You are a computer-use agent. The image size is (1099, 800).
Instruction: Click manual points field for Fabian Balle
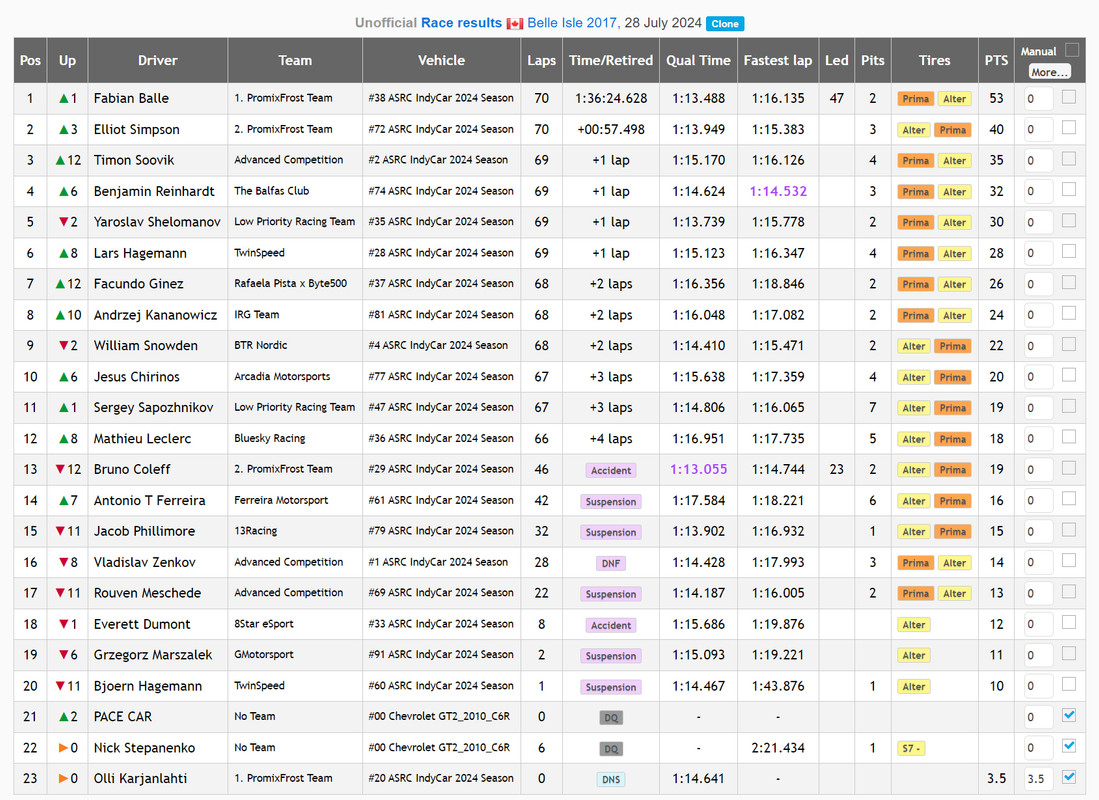pyautogui.click(x=1038, y=99)
